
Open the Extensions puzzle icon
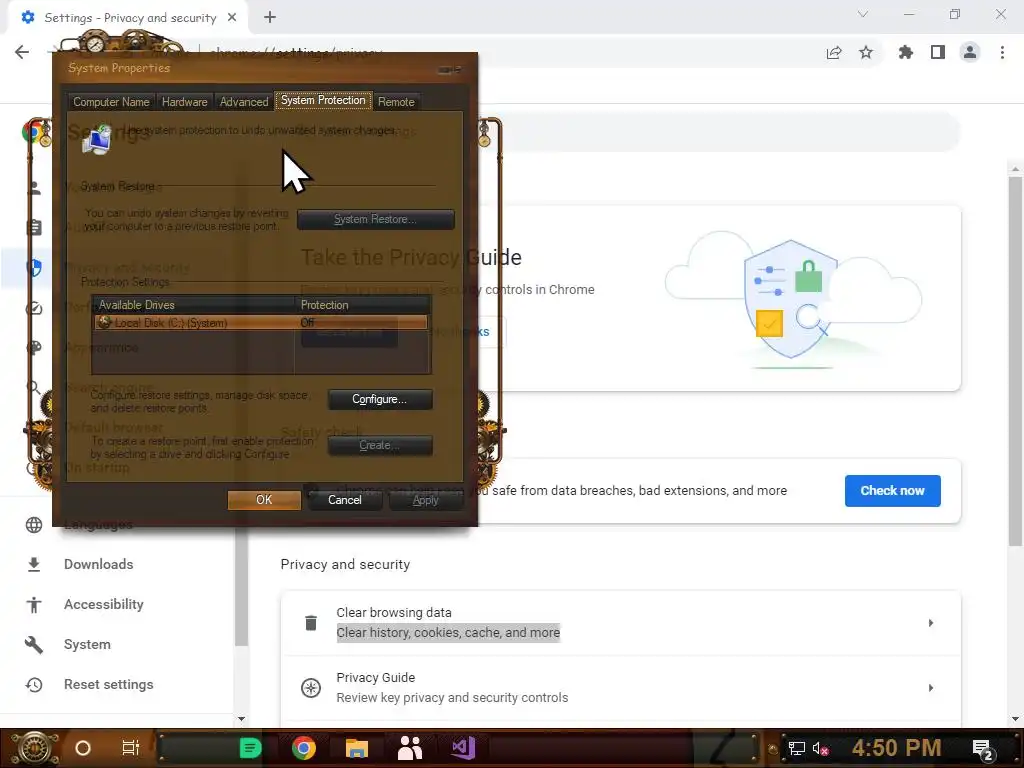point(906,52)
